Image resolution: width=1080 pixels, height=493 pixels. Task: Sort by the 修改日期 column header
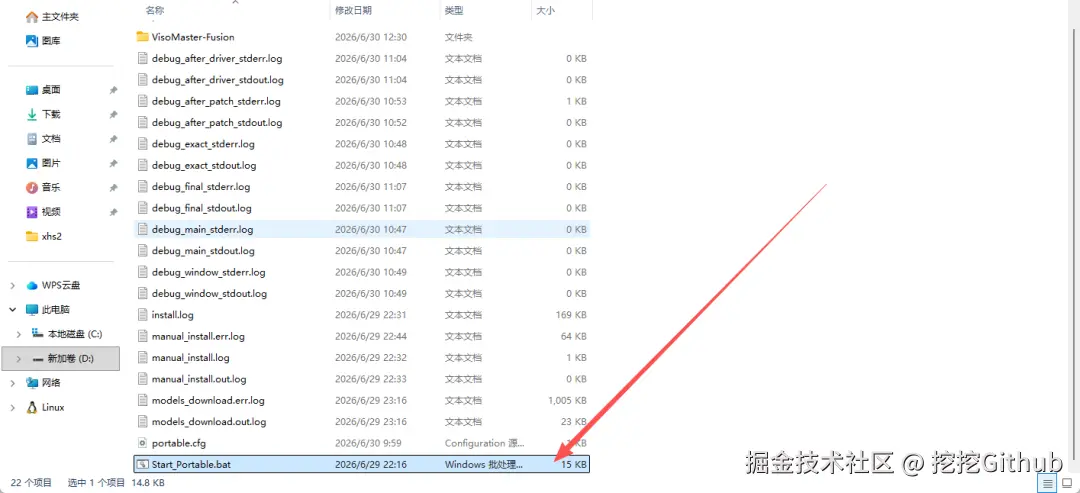coord(353,10)
